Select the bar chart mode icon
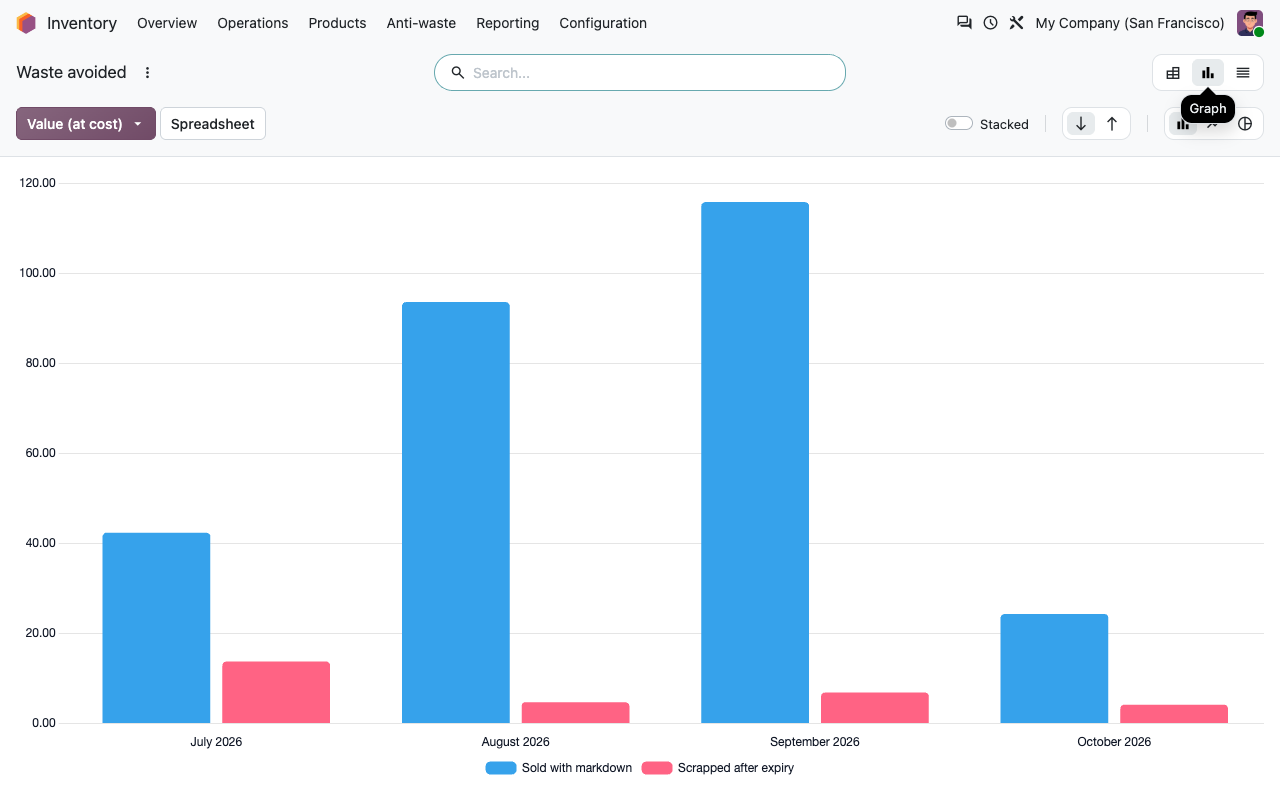 (x=1183, y=124)
